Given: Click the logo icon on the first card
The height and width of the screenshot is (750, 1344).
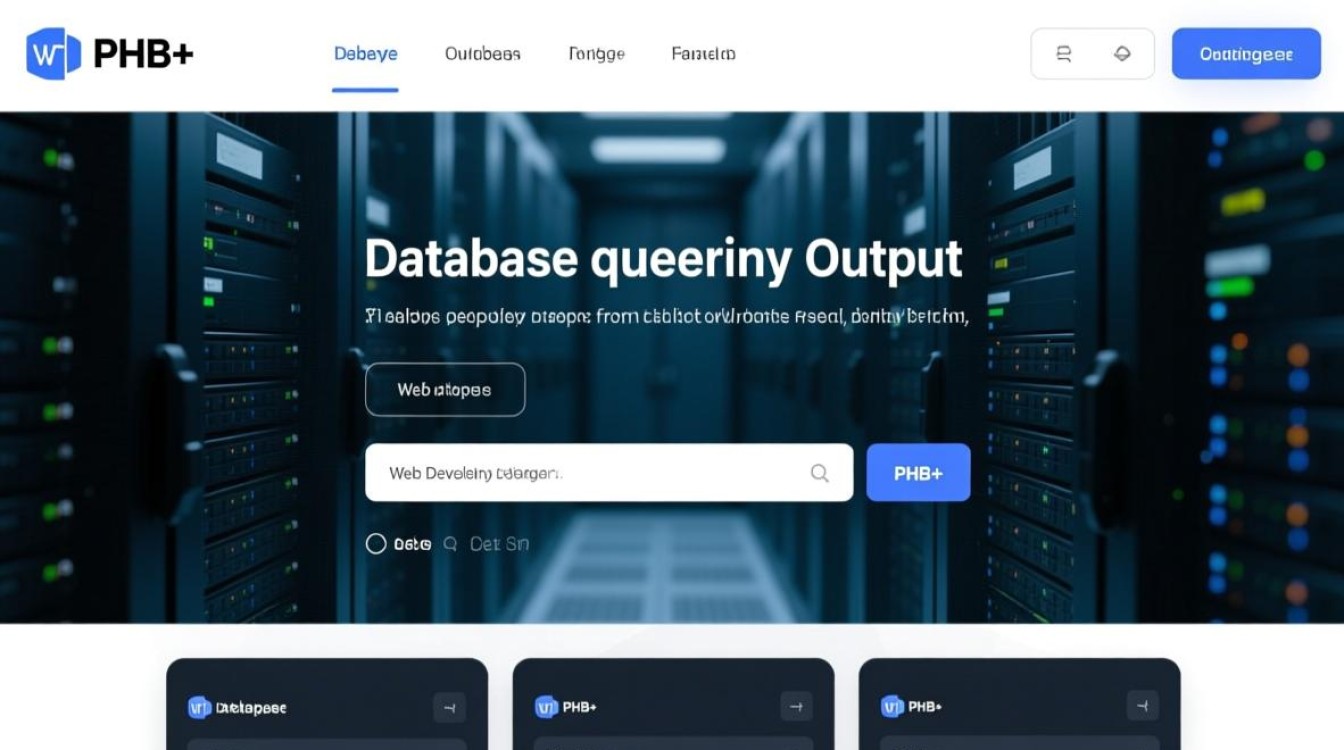Looking at the screenshot, I should click(200, 708).
